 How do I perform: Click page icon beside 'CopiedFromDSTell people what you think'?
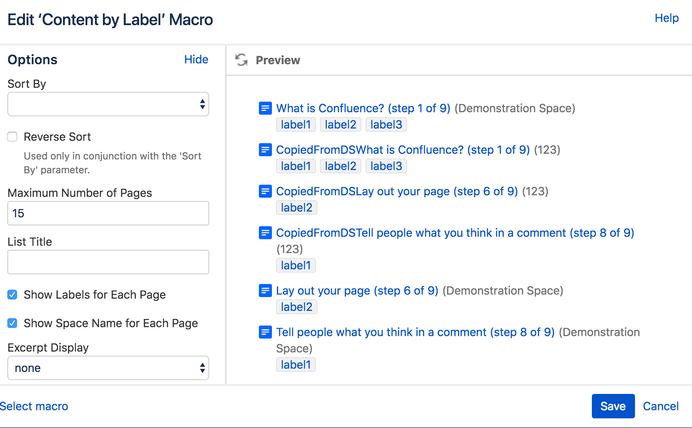coord(265,233)
